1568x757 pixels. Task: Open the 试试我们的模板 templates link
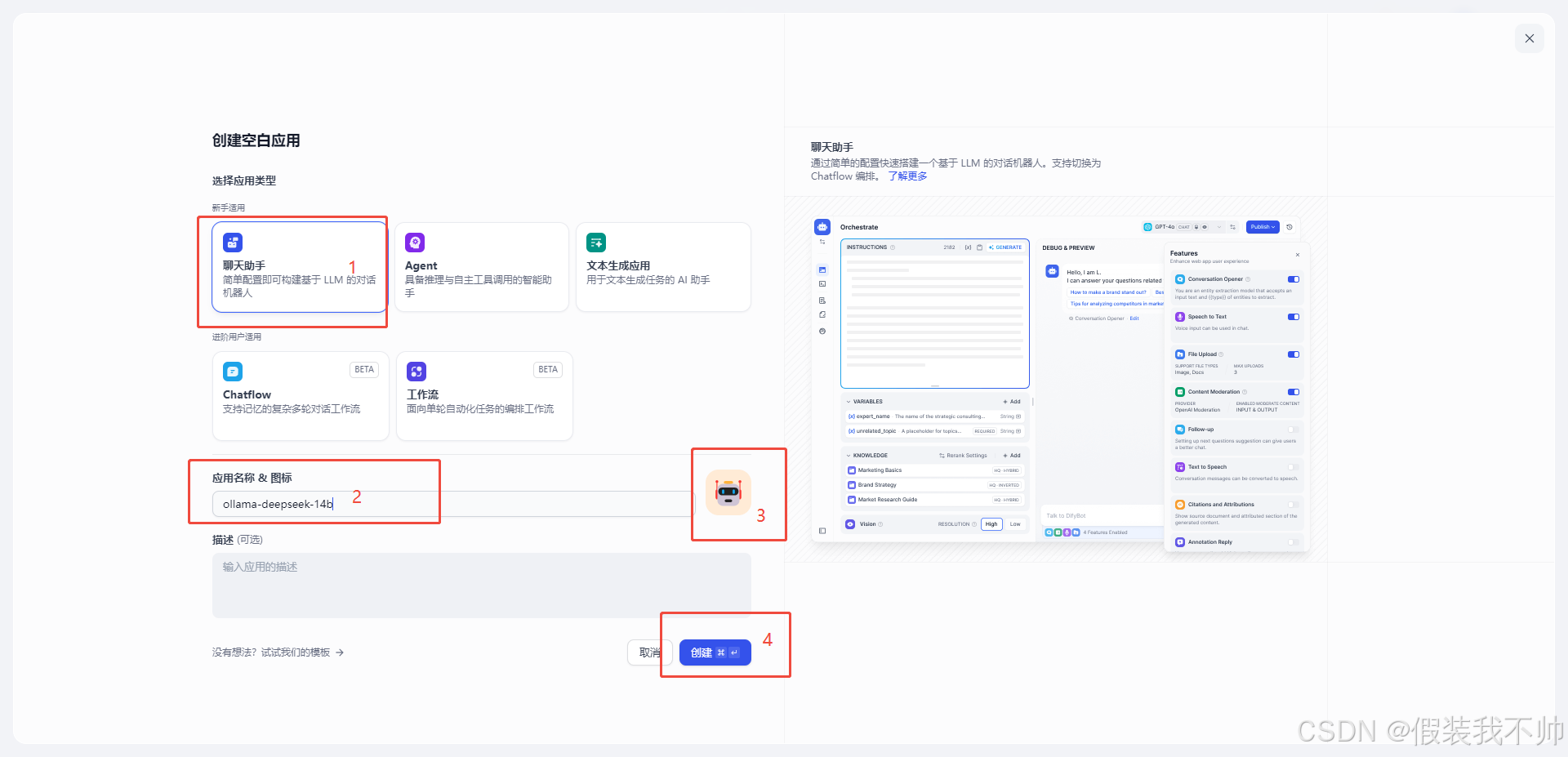[296, 652]
